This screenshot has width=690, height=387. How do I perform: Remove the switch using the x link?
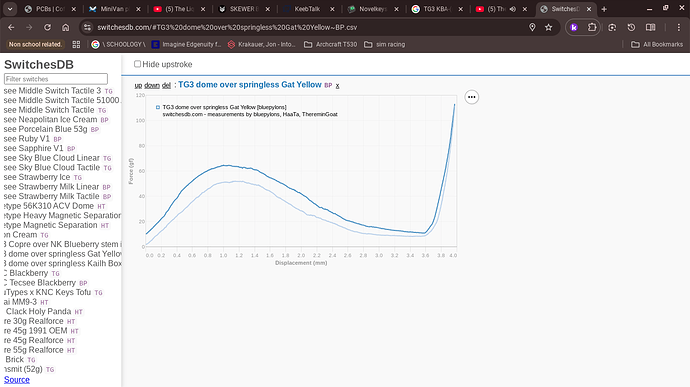click(338, 85)
